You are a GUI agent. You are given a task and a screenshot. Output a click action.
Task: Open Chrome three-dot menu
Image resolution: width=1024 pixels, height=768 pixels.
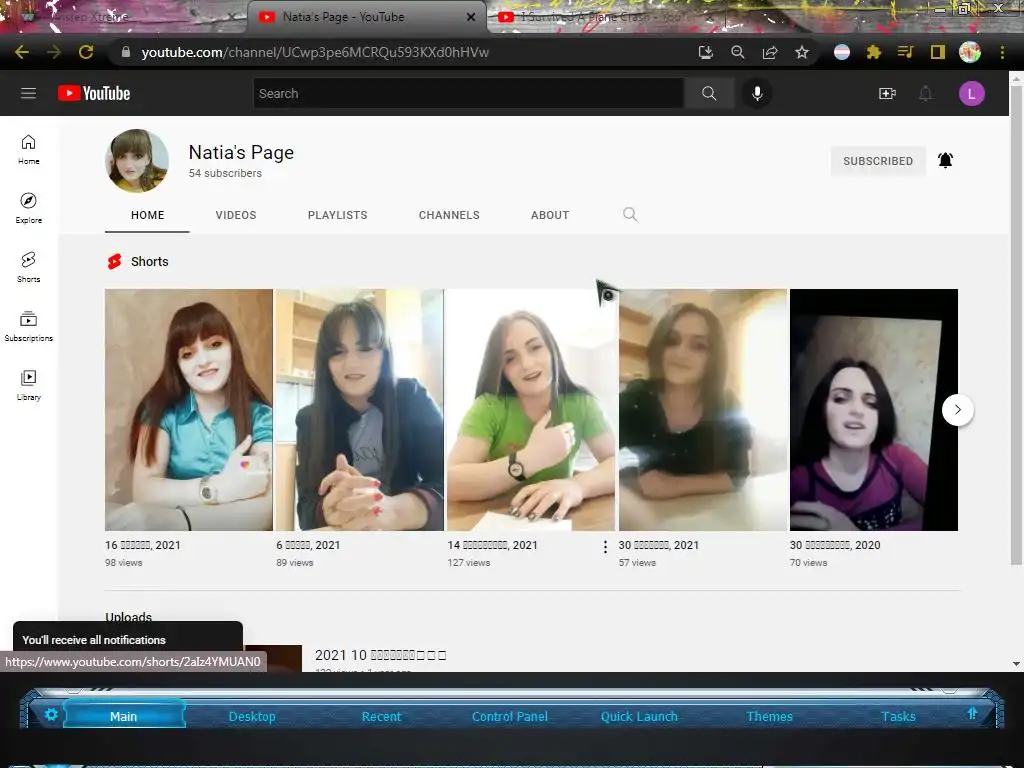1002,52
